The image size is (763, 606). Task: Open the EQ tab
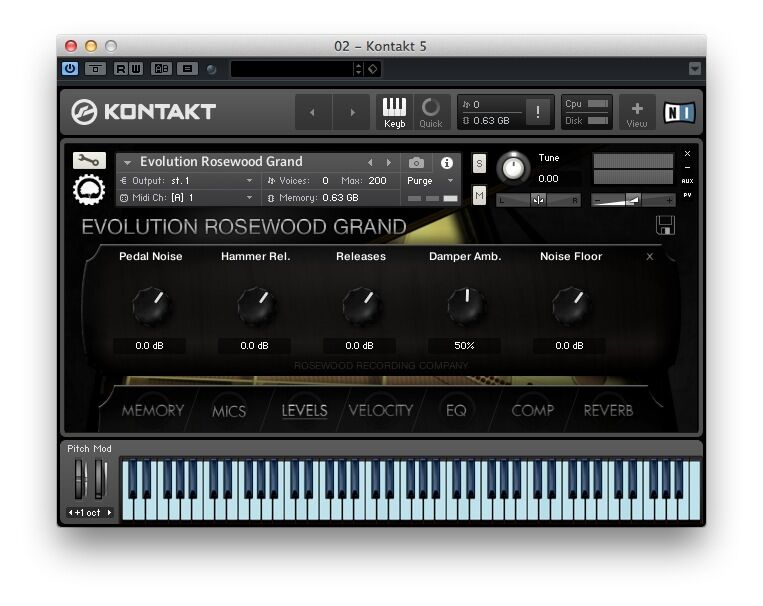pos(456,411)
